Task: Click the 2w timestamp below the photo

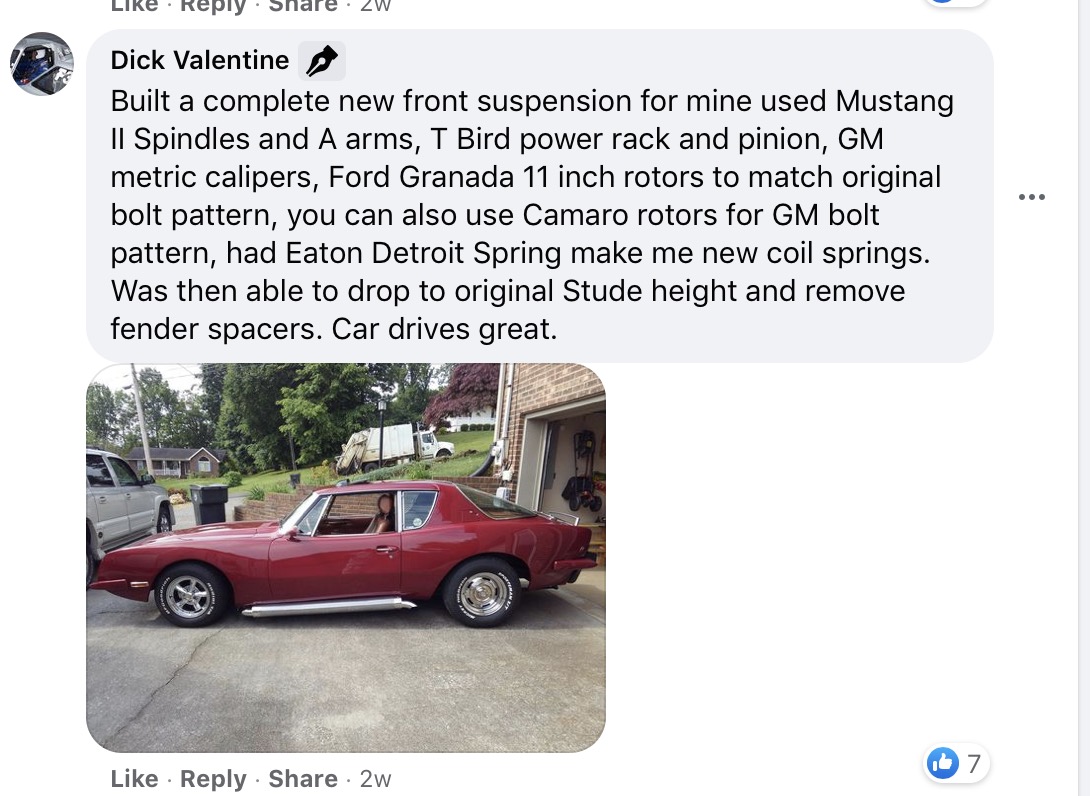Action: click(x=375, y=779)
